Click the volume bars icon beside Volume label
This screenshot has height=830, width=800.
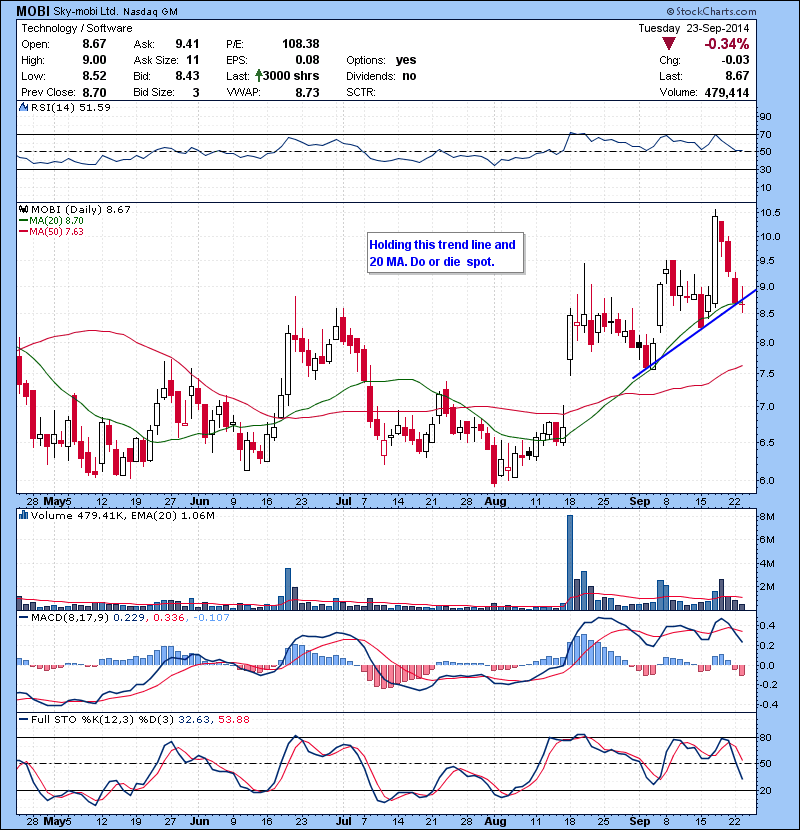(23, 515)
